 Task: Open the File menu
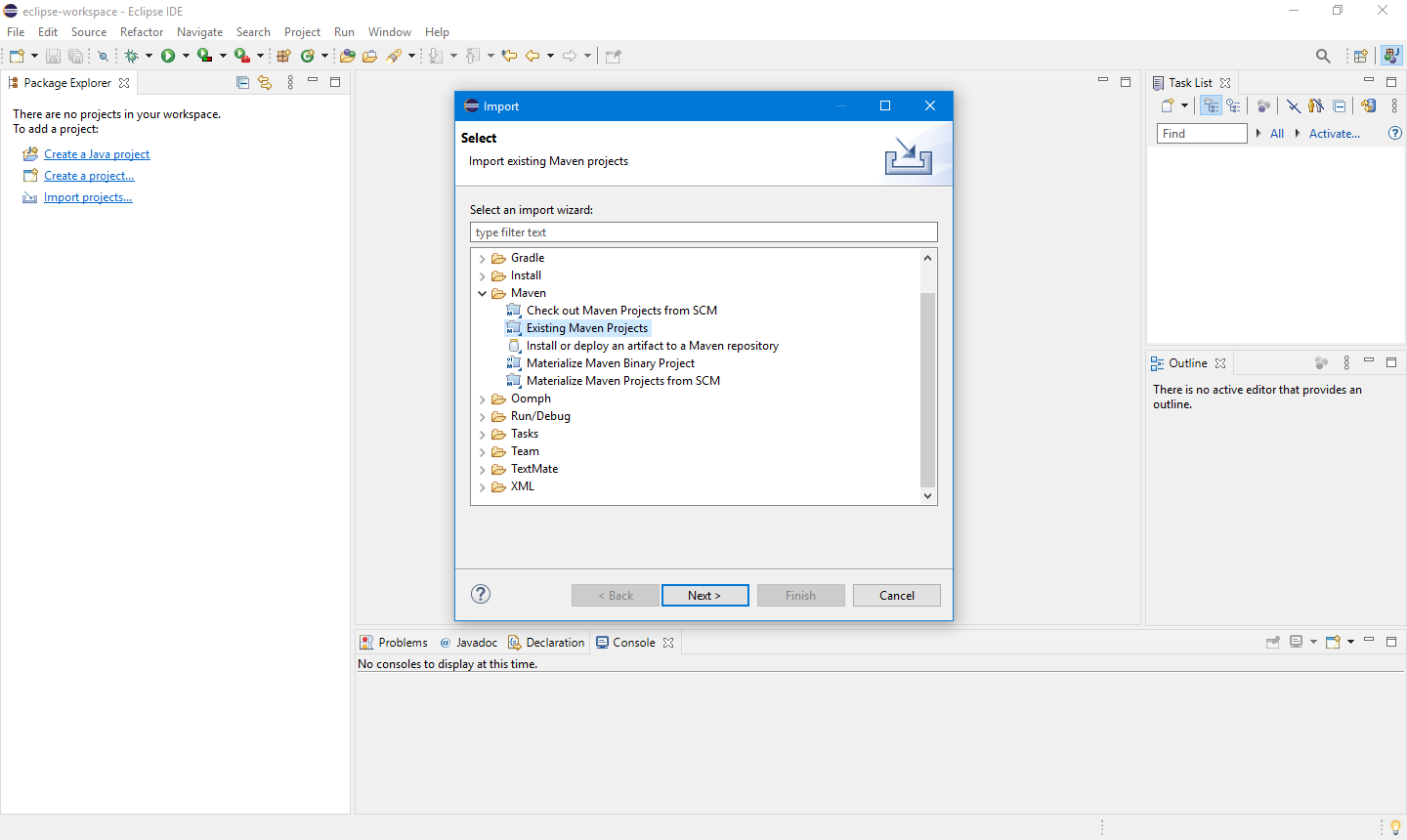pyautogui.click(x=16, y=31)
